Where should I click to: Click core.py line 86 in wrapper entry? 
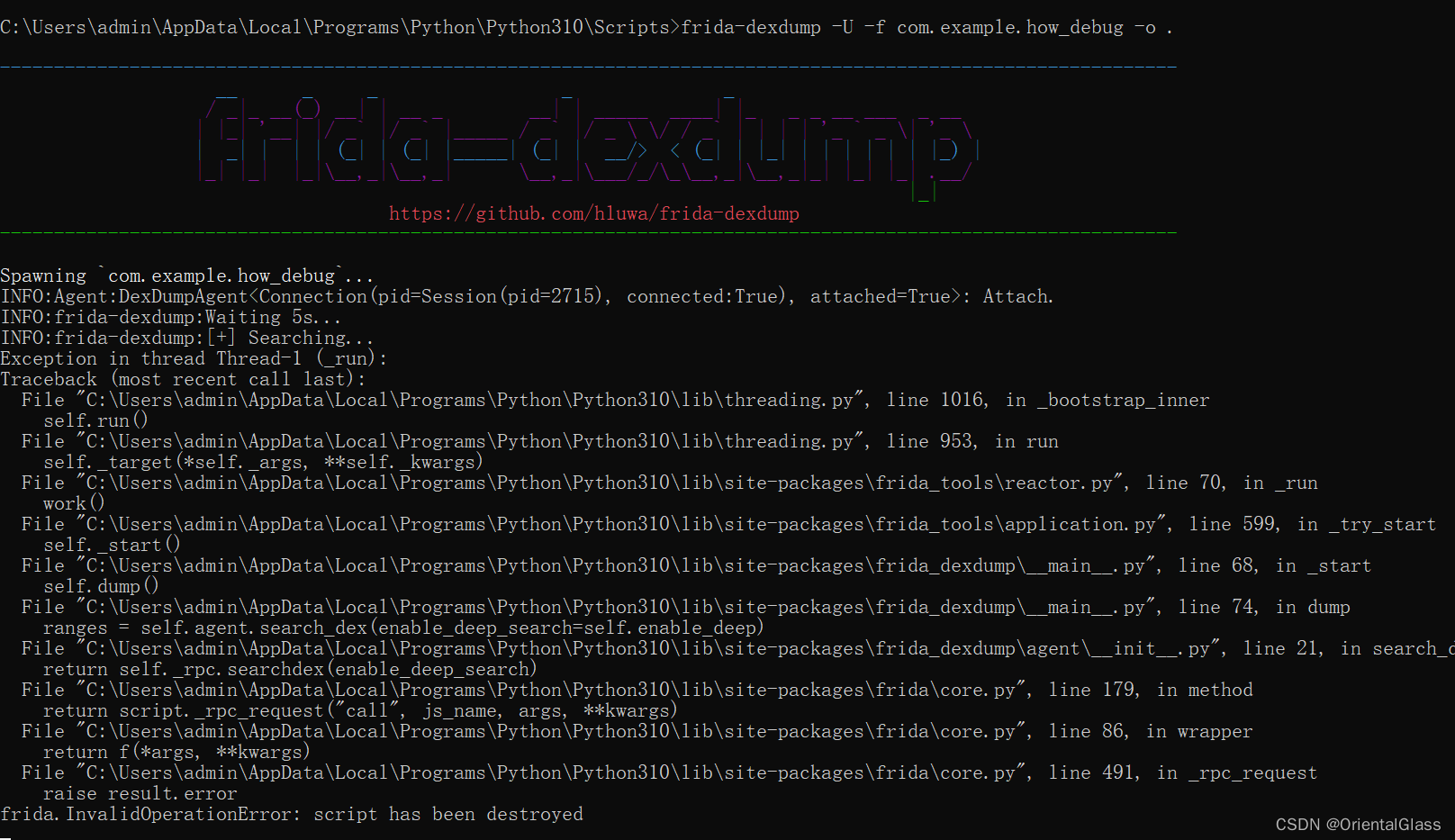tap(637, 731)
